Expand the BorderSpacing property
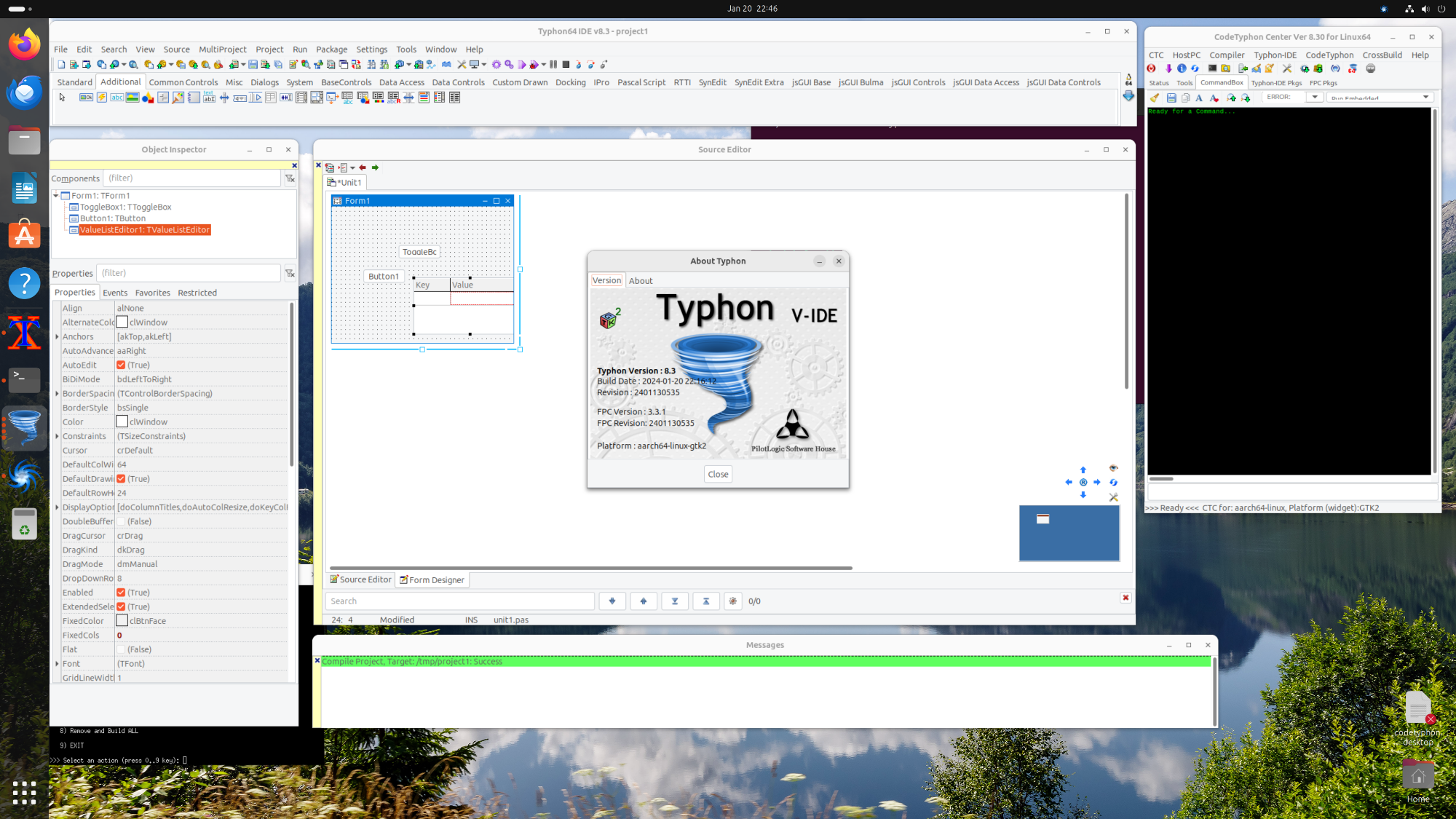 tap(57, 394)
